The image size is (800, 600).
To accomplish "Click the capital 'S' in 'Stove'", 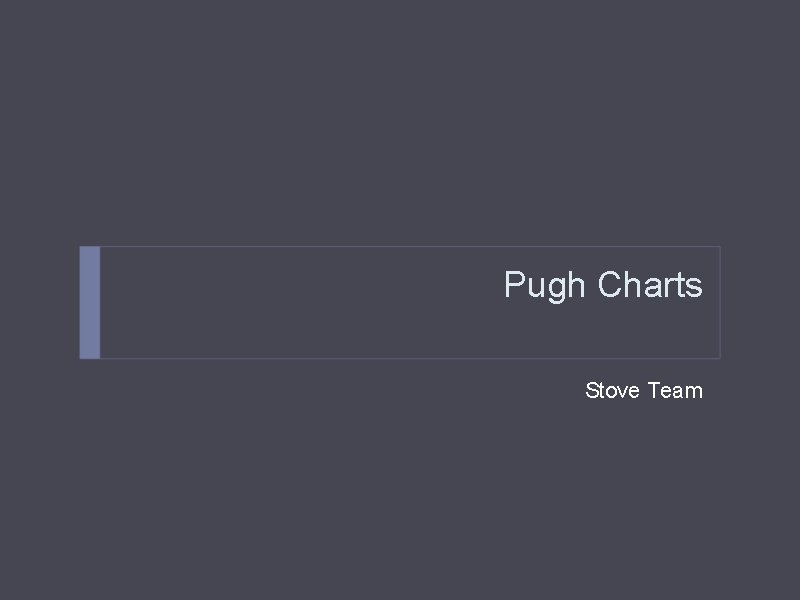I will click(x=592, y=391).
